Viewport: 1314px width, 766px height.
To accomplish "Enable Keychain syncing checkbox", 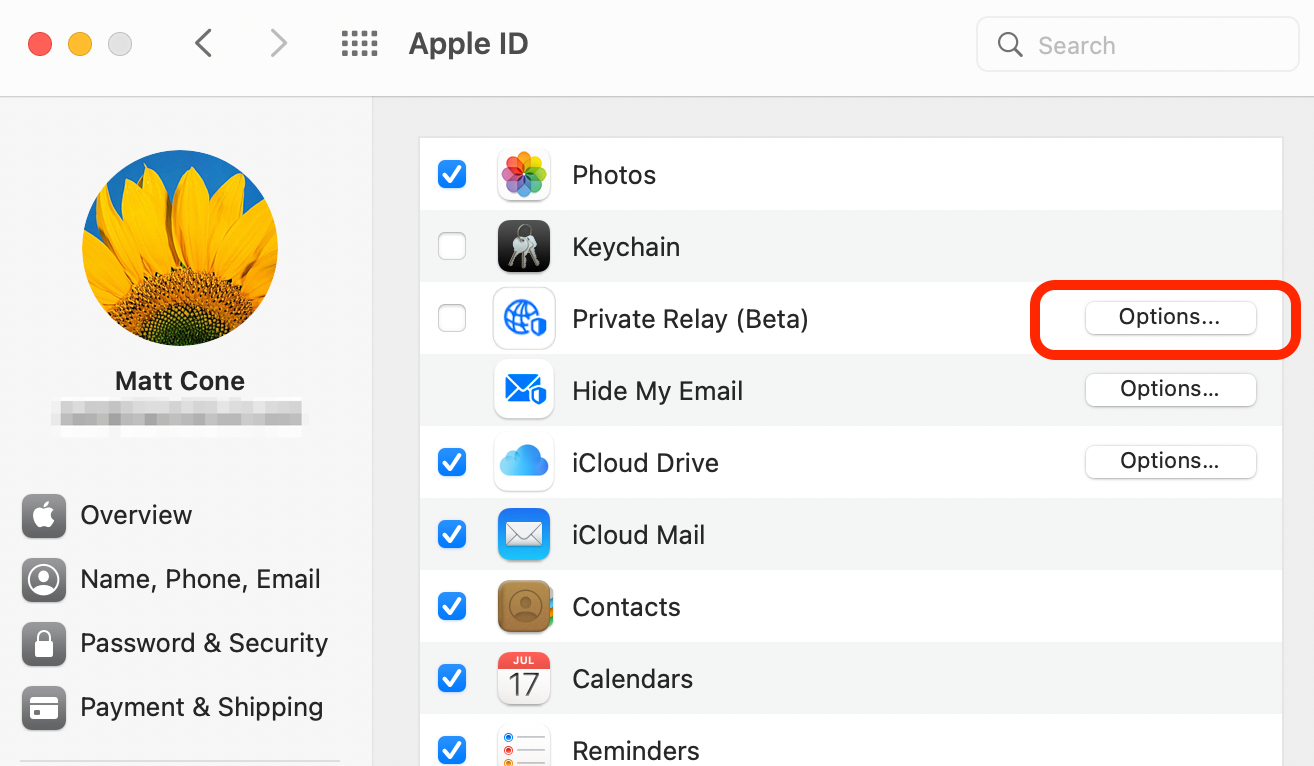I will point(452,246).
